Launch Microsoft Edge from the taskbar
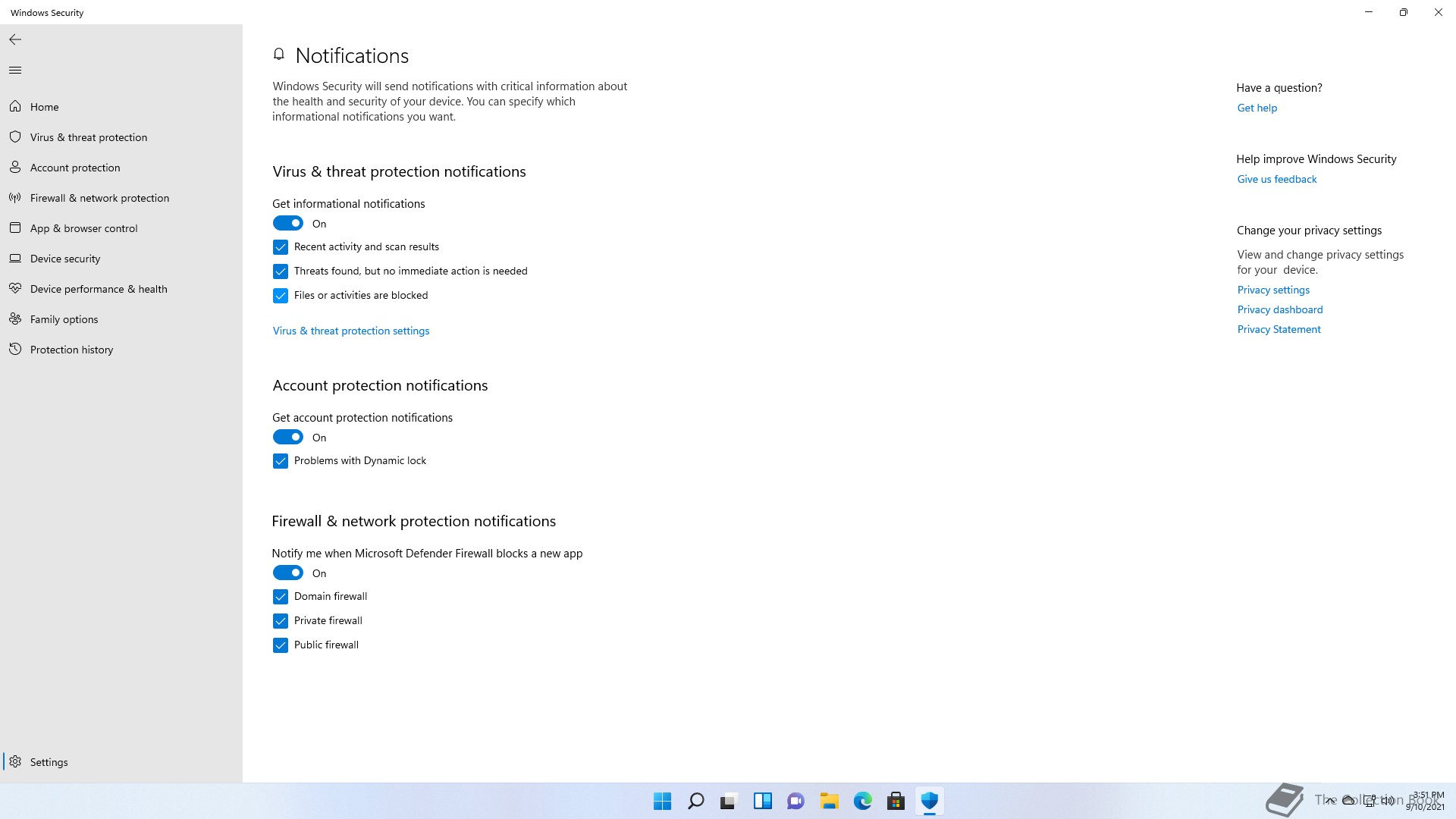The height and width of the screenshot is (819, 1456). pos(862,801)
